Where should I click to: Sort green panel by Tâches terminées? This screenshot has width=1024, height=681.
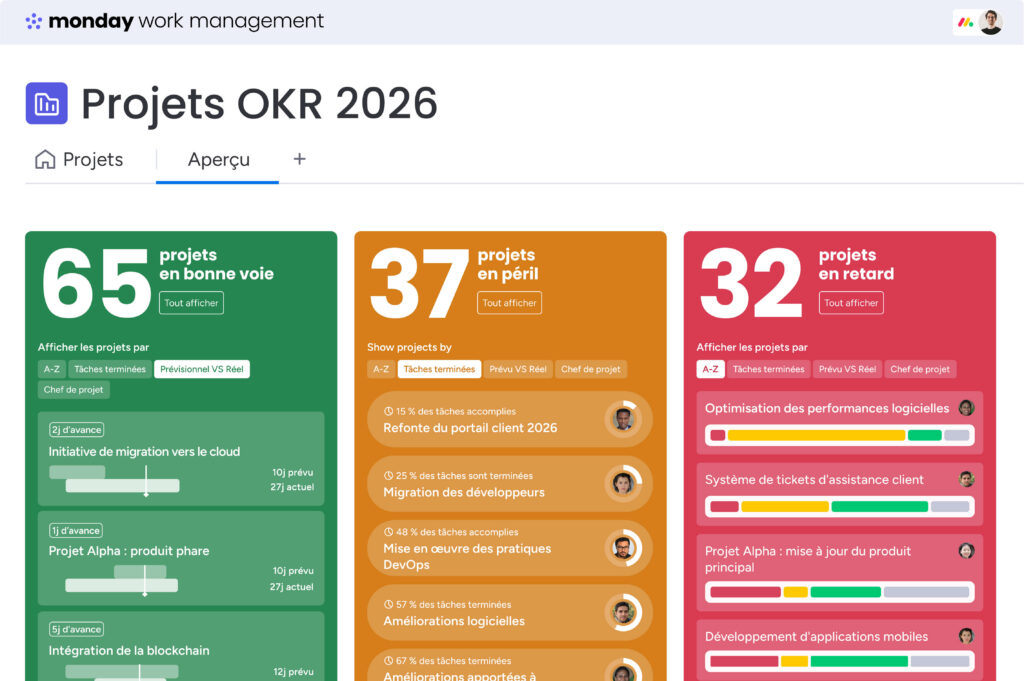110,369
